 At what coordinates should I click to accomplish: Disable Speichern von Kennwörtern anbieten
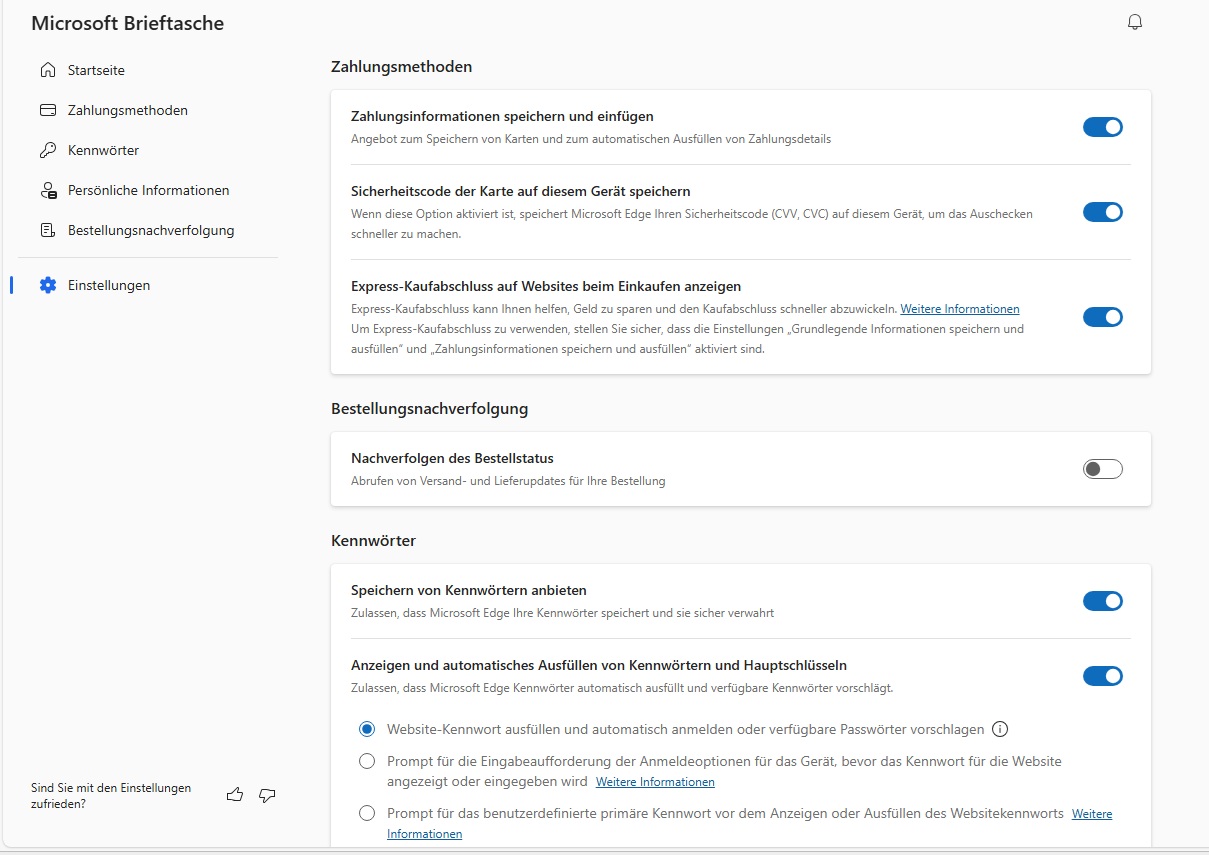tap(1102, 601)
